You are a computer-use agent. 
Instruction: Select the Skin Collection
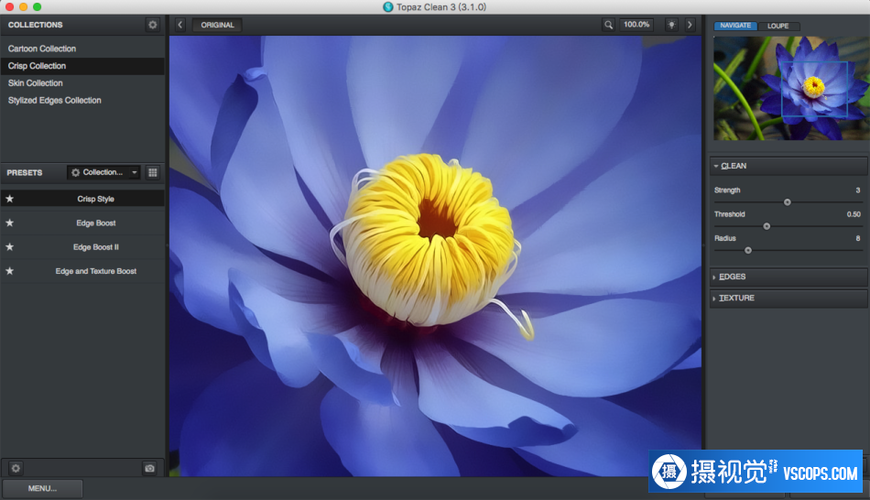pyautogui.click(x=36, y=83)
